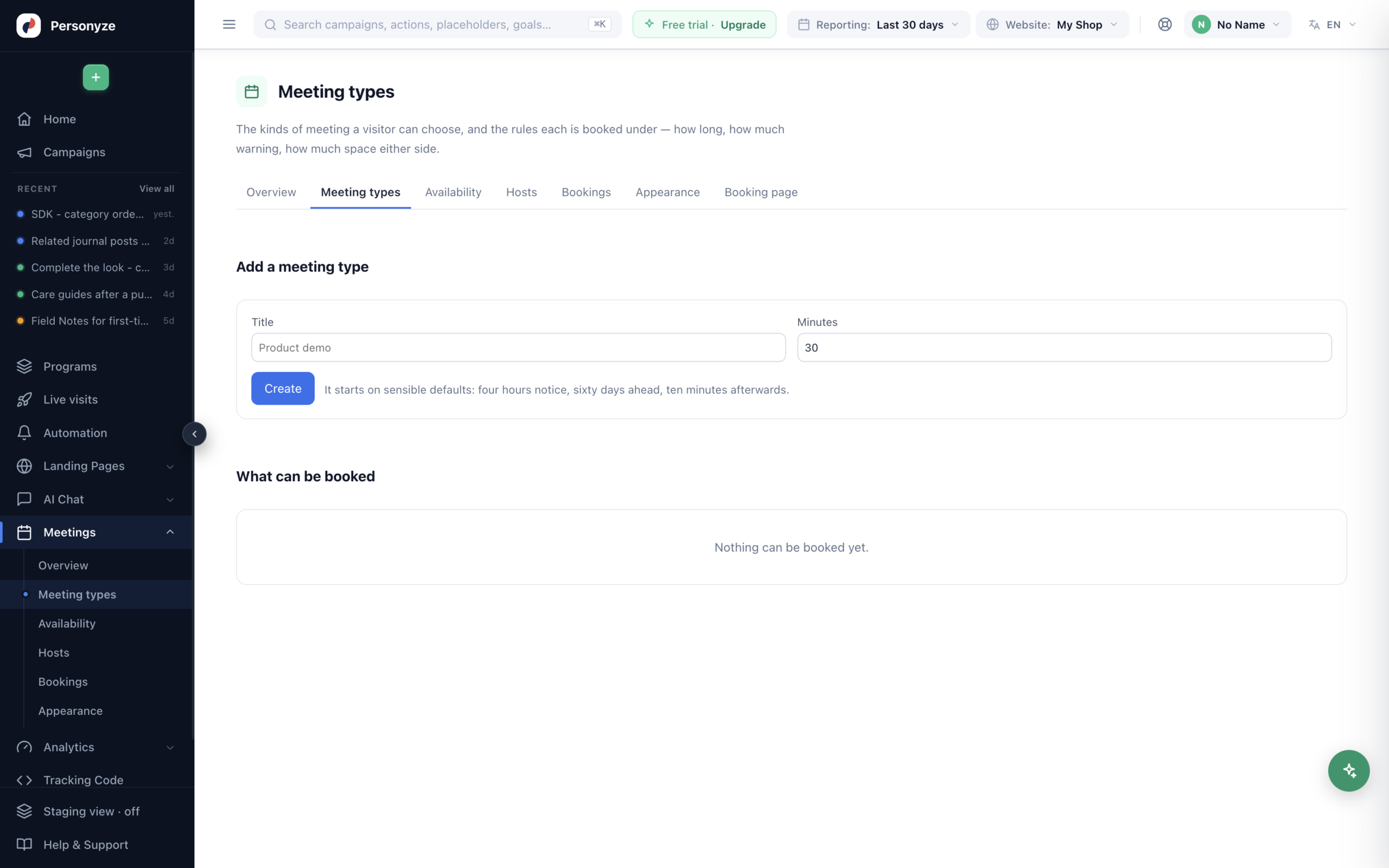
Task: Click the Help & Support book icon
Action: (x=24, y=845)
